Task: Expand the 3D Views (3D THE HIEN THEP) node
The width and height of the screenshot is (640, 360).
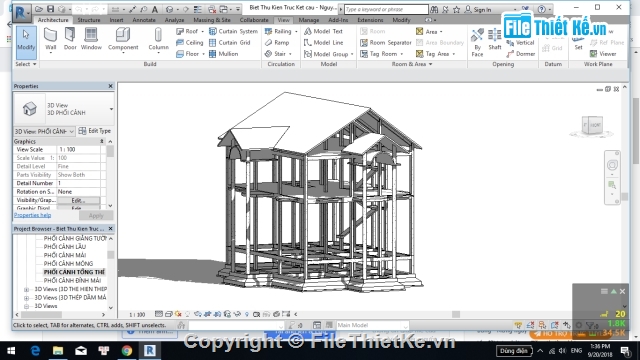Action: point(27,289)
